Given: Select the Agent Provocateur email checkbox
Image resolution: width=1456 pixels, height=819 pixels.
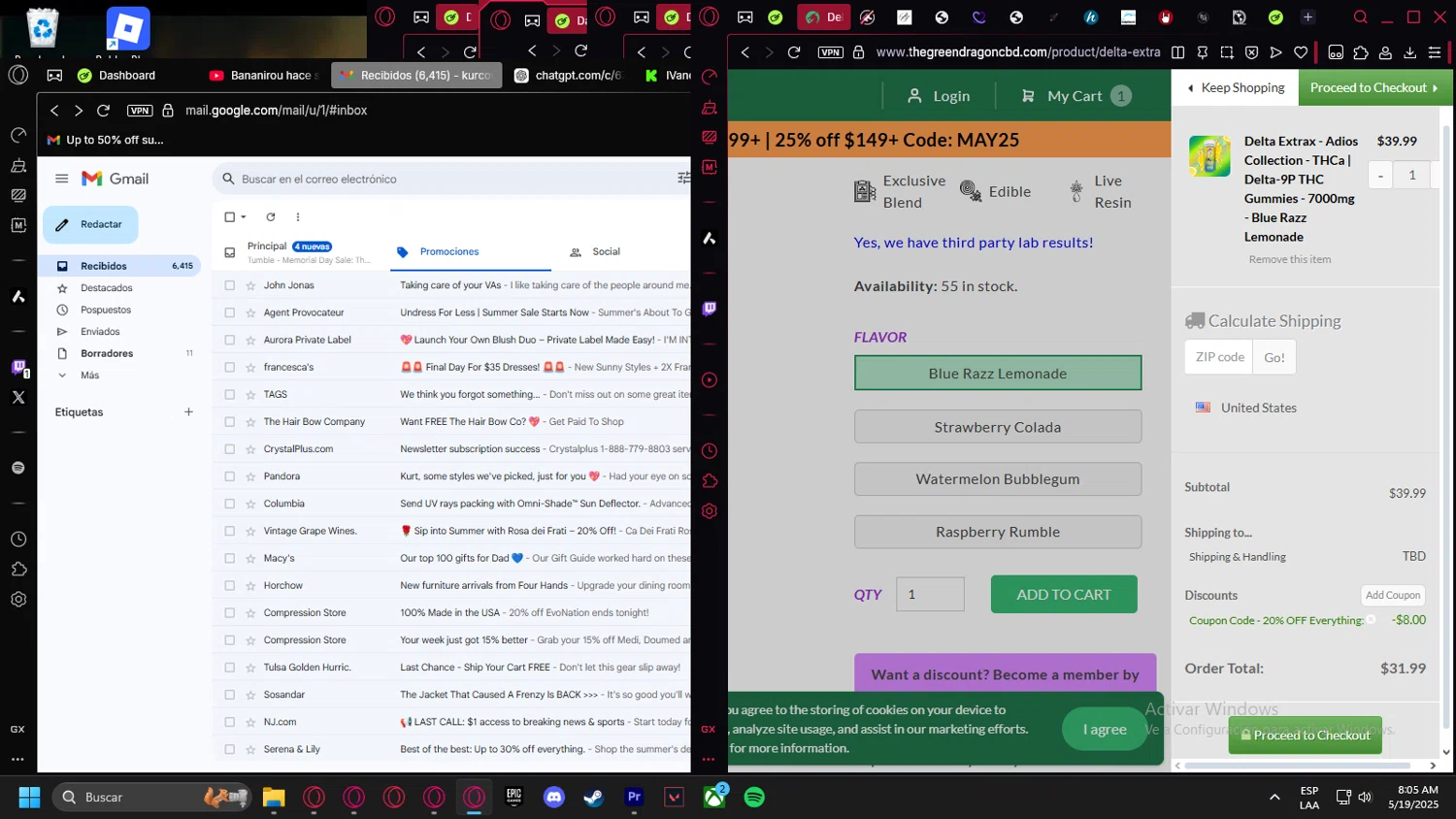Looking at the screenshot, I should click(230, 312).
